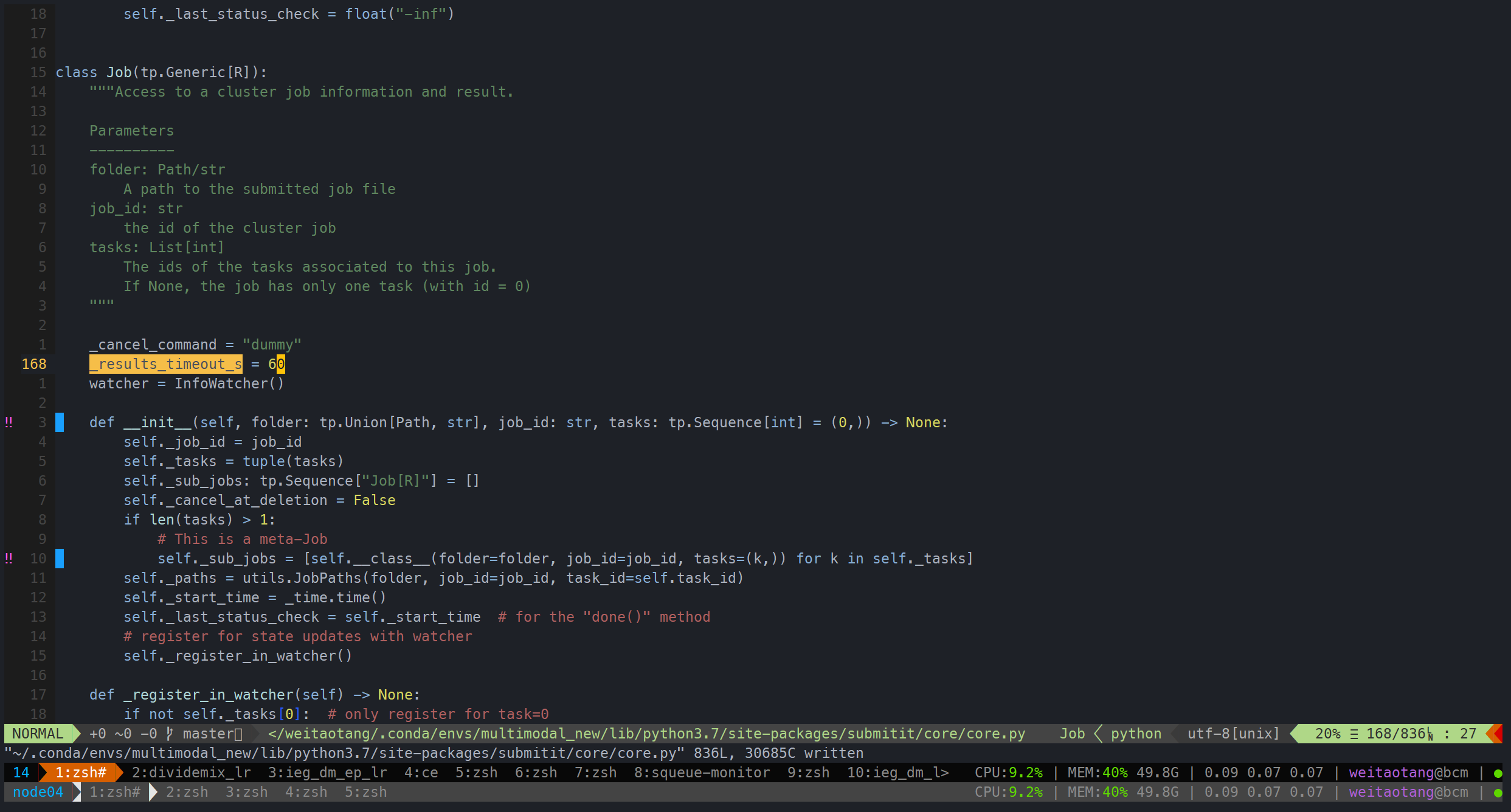Click the warning sign beside self._sub_jobs line
The image size is (1511, 812).
tap(9, 559)
